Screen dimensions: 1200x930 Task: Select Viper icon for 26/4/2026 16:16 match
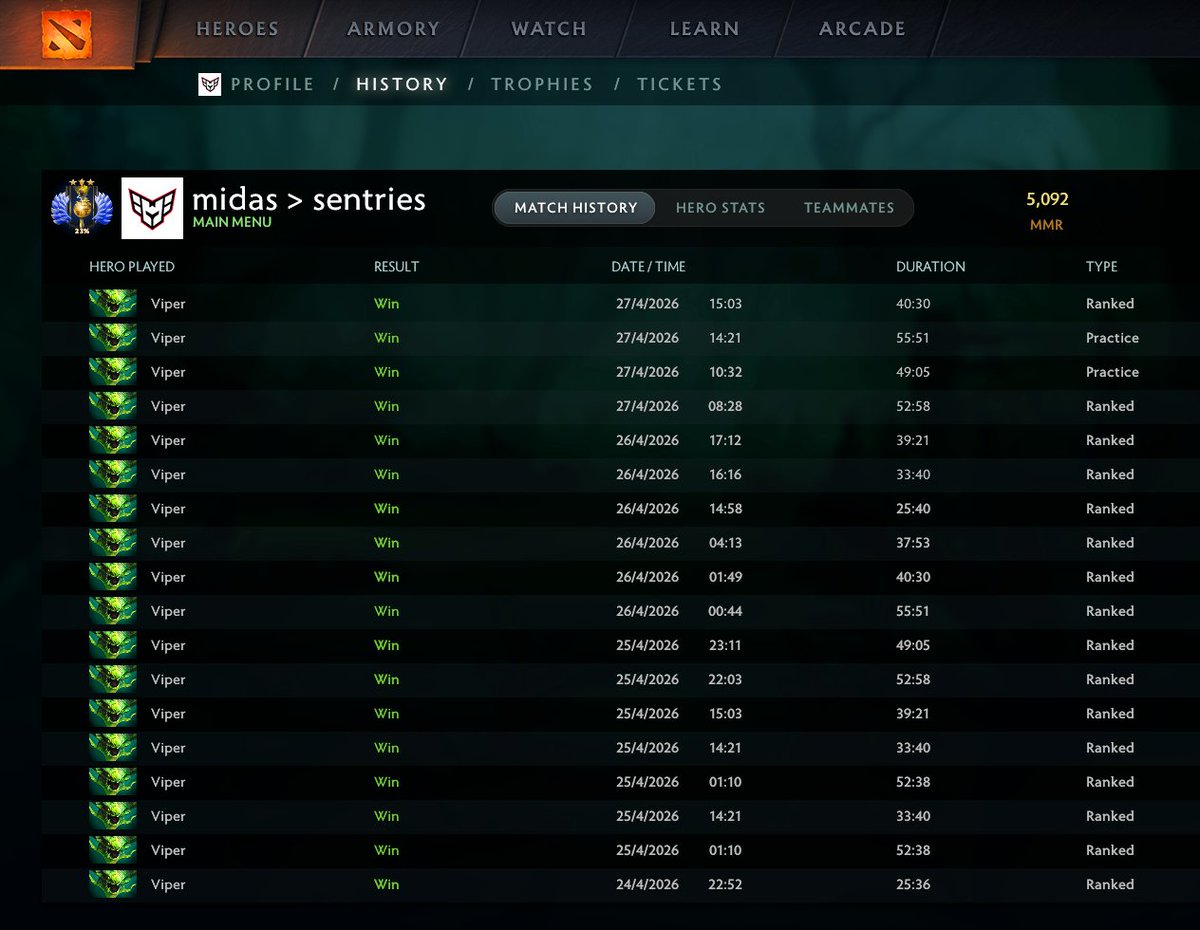113,474
